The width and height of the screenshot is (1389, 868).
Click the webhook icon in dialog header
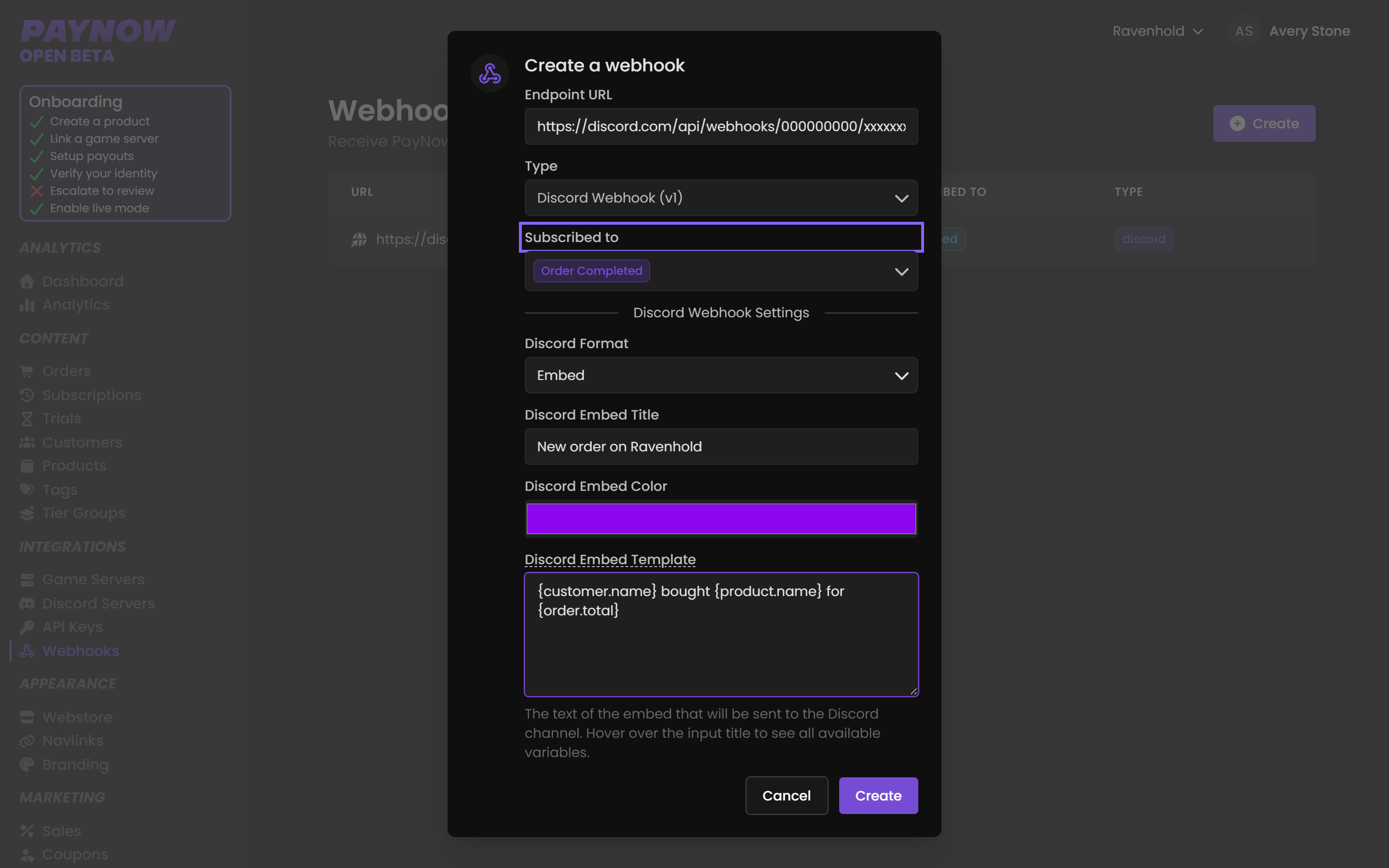490,73
